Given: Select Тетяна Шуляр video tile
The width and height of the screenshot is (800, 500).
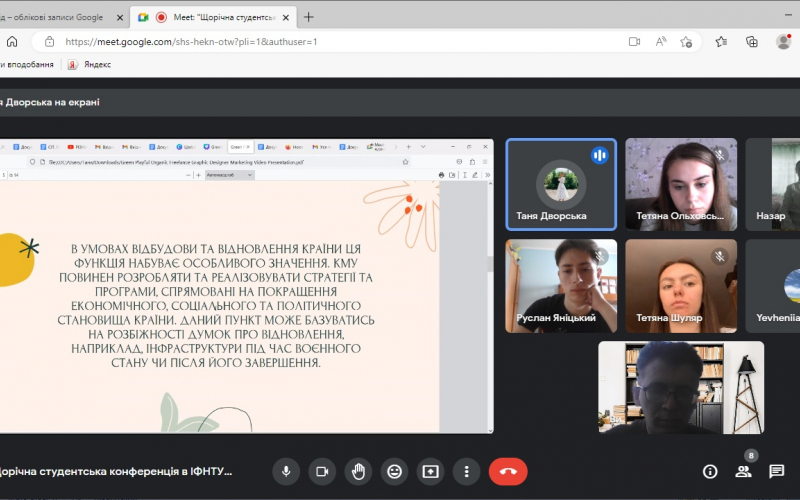Looking at the screenshot, I should pyautogui.click(x=681, y=286).
